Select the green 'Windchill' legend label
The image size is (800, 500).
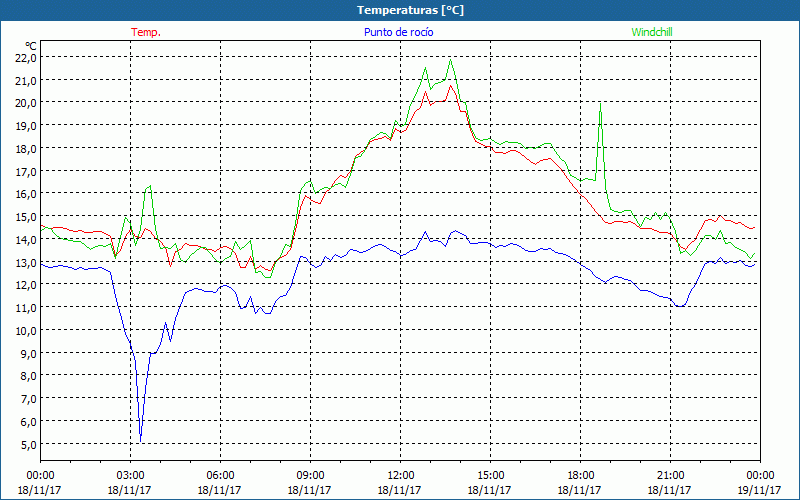coord(652,32)
